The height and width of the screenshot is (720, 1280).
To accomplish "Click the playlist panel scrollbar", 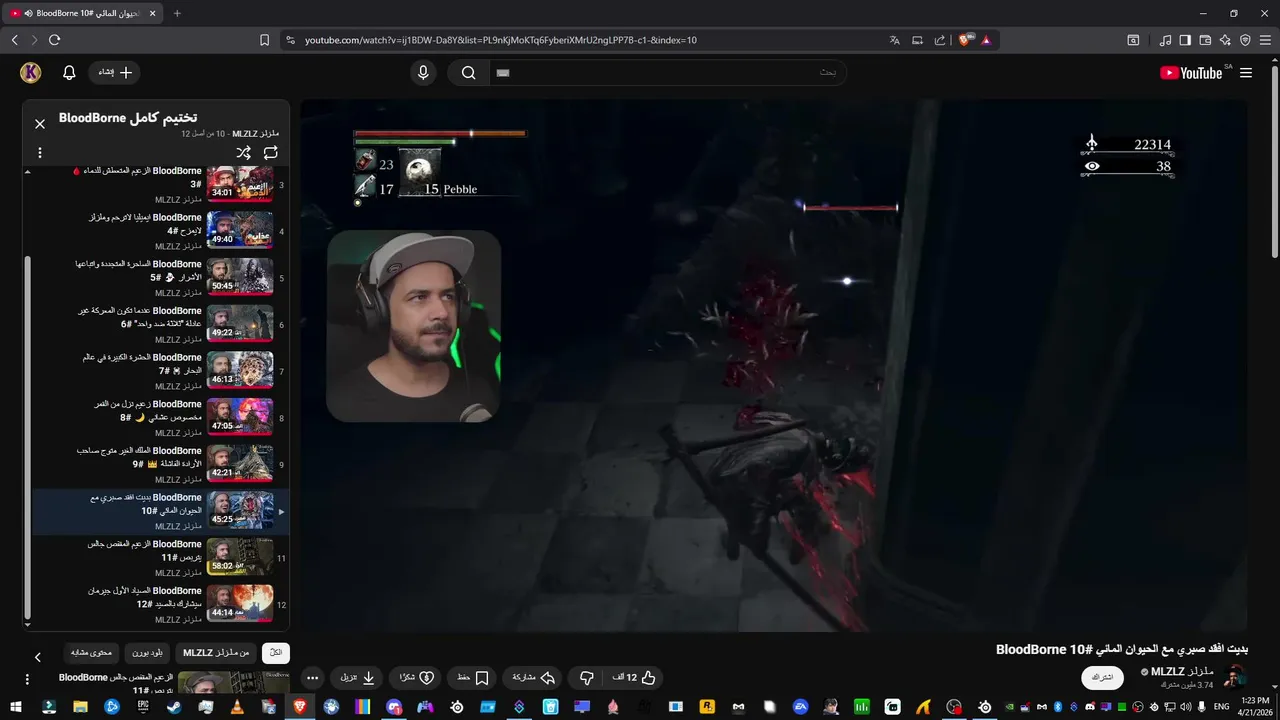I will [27, 435].
